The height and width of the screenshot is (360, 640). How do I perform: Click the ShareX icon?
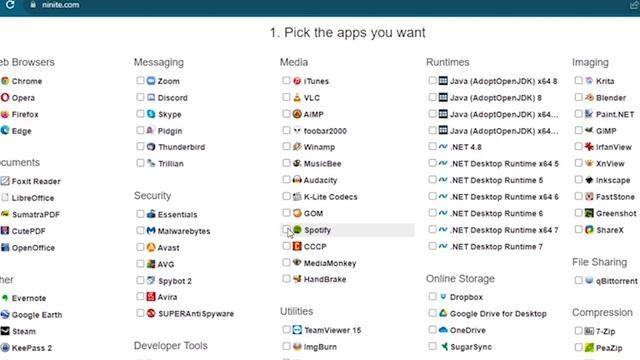(589, 230)
